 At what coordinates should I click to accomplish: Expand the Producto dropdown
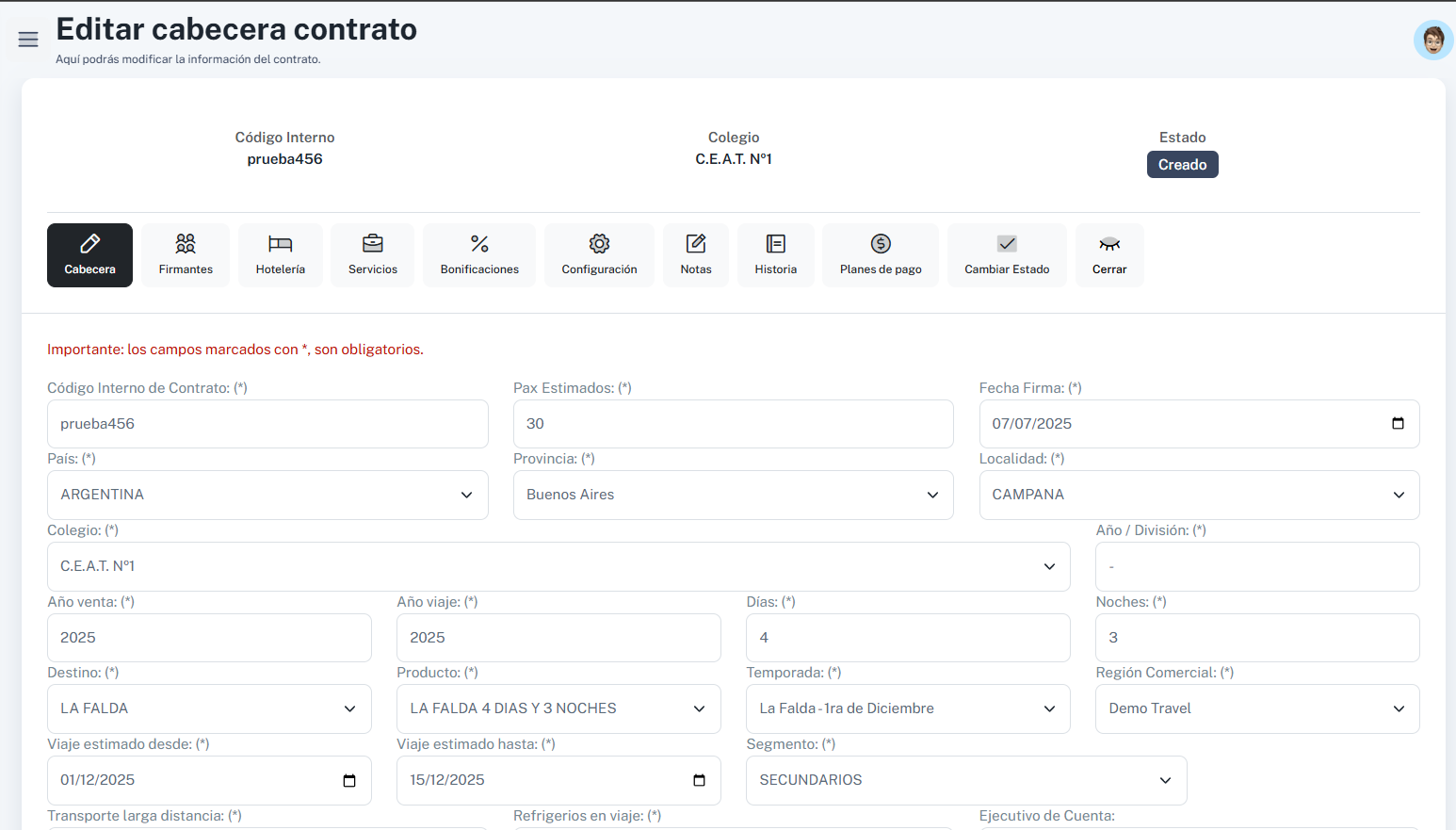[558, 708]
